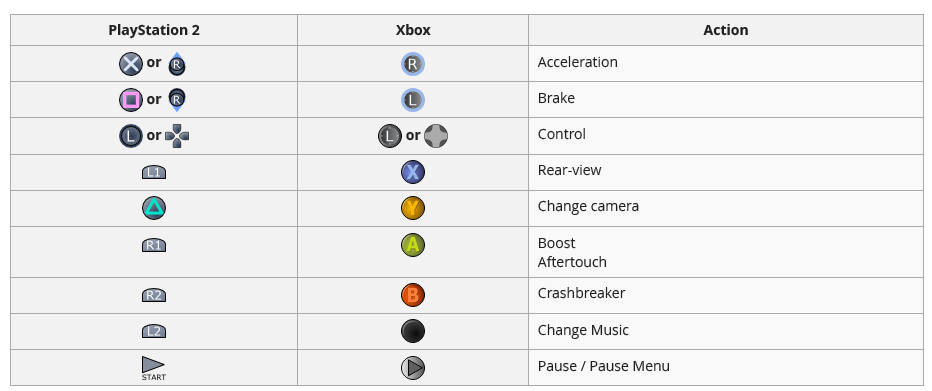932x391 pixels.
Task: Click the PlayStation Cross button icon
Action: point(131,64)
